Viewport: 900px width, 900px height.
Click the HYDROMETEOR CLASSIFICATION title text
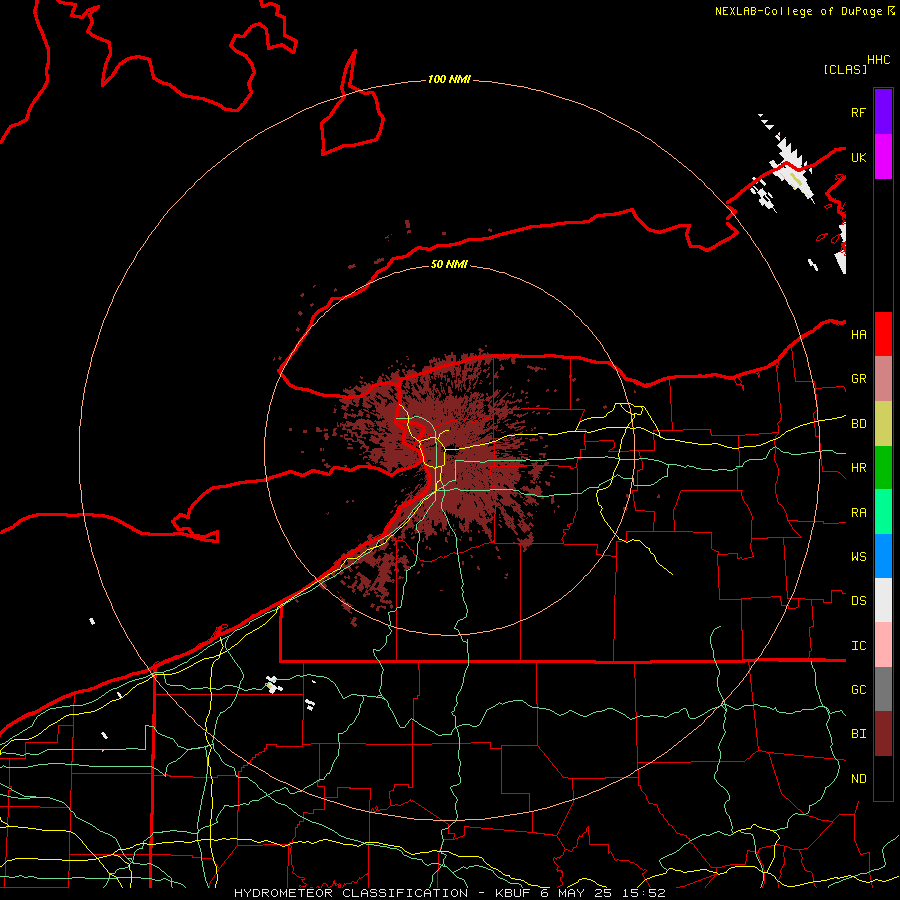(351, 893)
